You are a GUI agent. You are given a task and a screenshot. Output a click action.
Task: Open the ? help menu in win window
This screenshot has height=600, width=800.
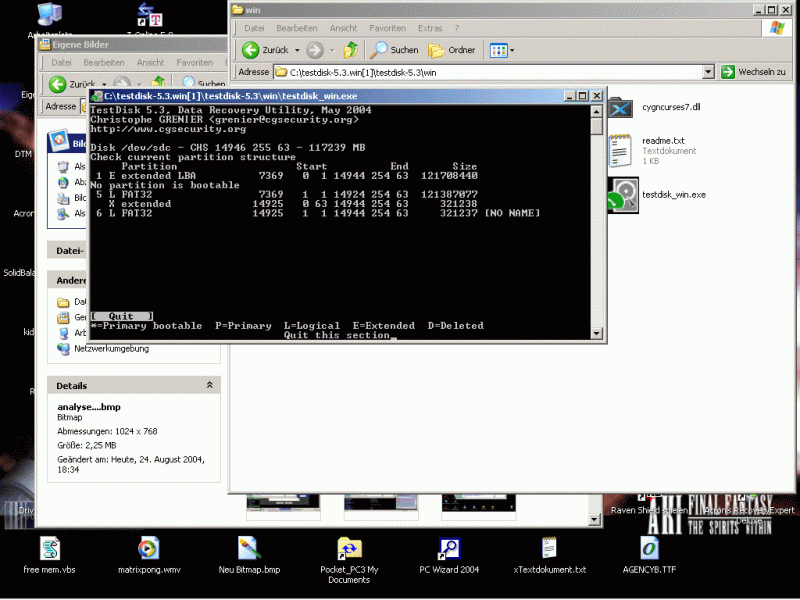457,28
